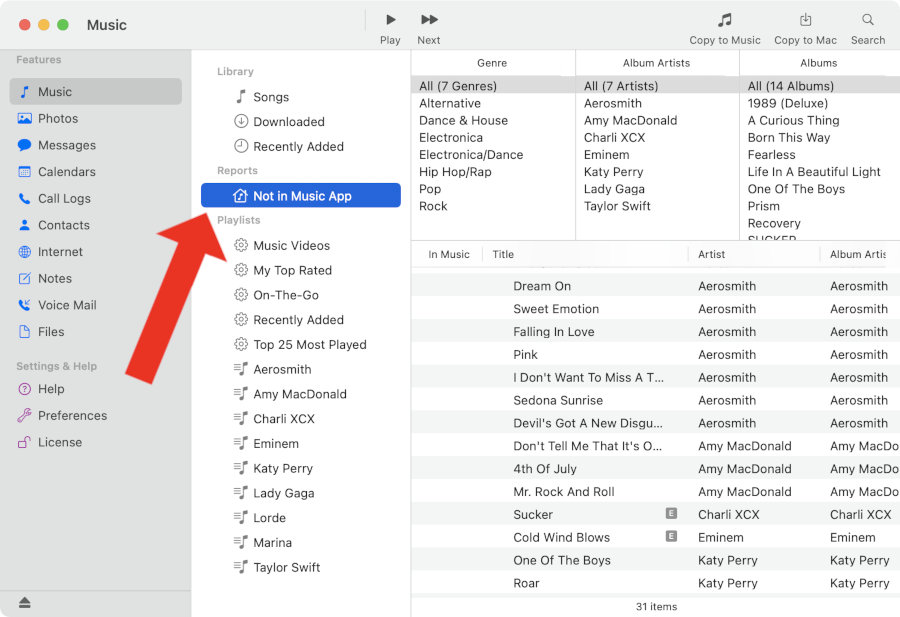Viewport: 900px width, 617px height.
Task: Select the song 4th Of July
Action: (x=655, y=469)
